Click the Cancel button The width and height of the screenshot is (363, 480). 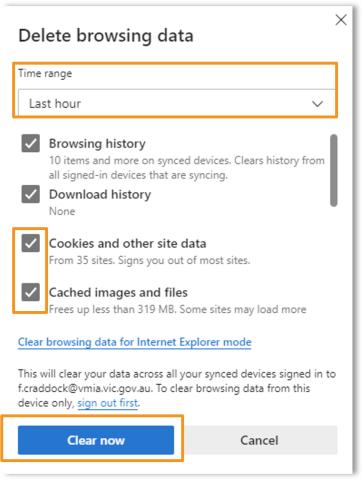[x=259, y=440]
